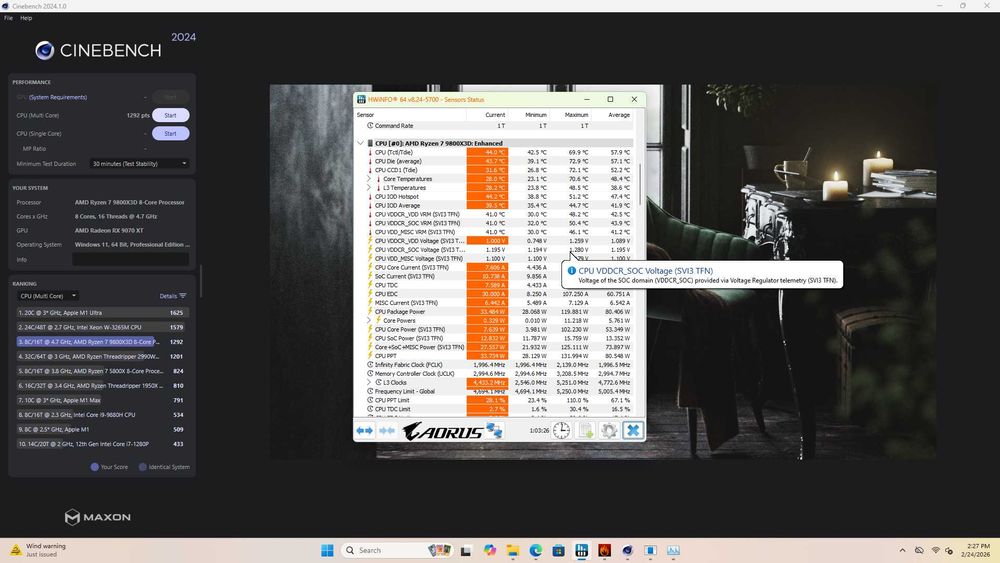Viewport: 1000px width, 563px height.
Task: Start logging with the sheet and green-plus icon
Action: pyautogui.click(x=585, y=430)
